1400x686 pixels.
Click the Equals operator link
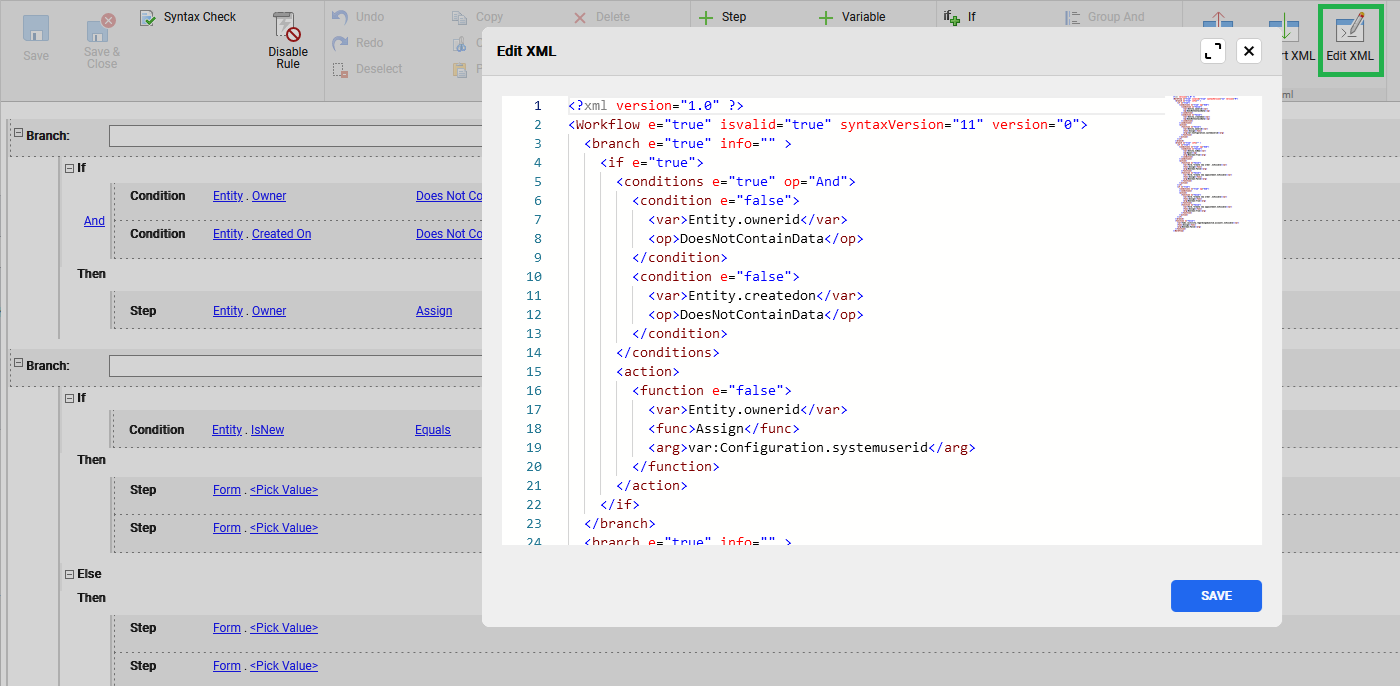tap(433, 430)
